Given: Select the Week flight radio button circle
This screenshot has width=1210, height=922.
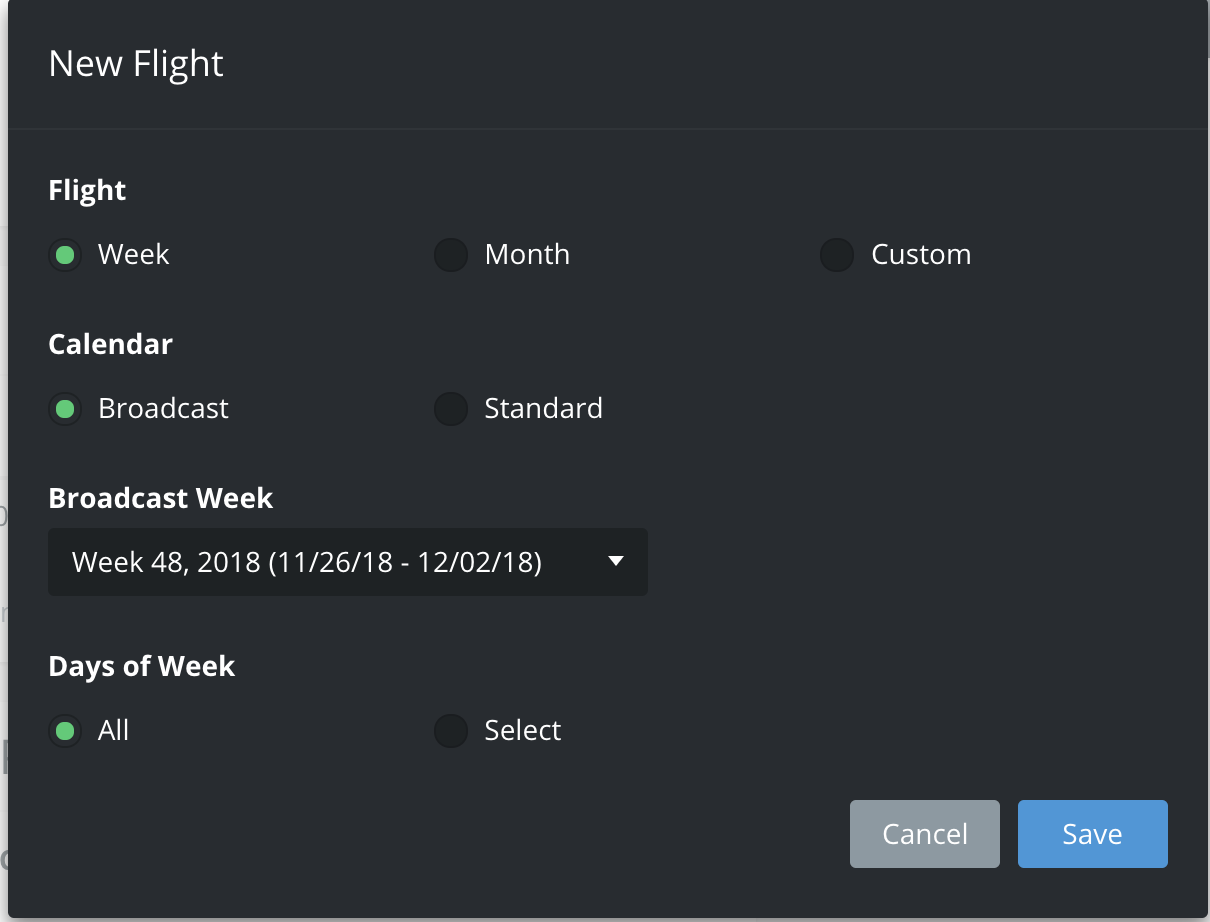Looking at the screenshot, I should point(65,255).
